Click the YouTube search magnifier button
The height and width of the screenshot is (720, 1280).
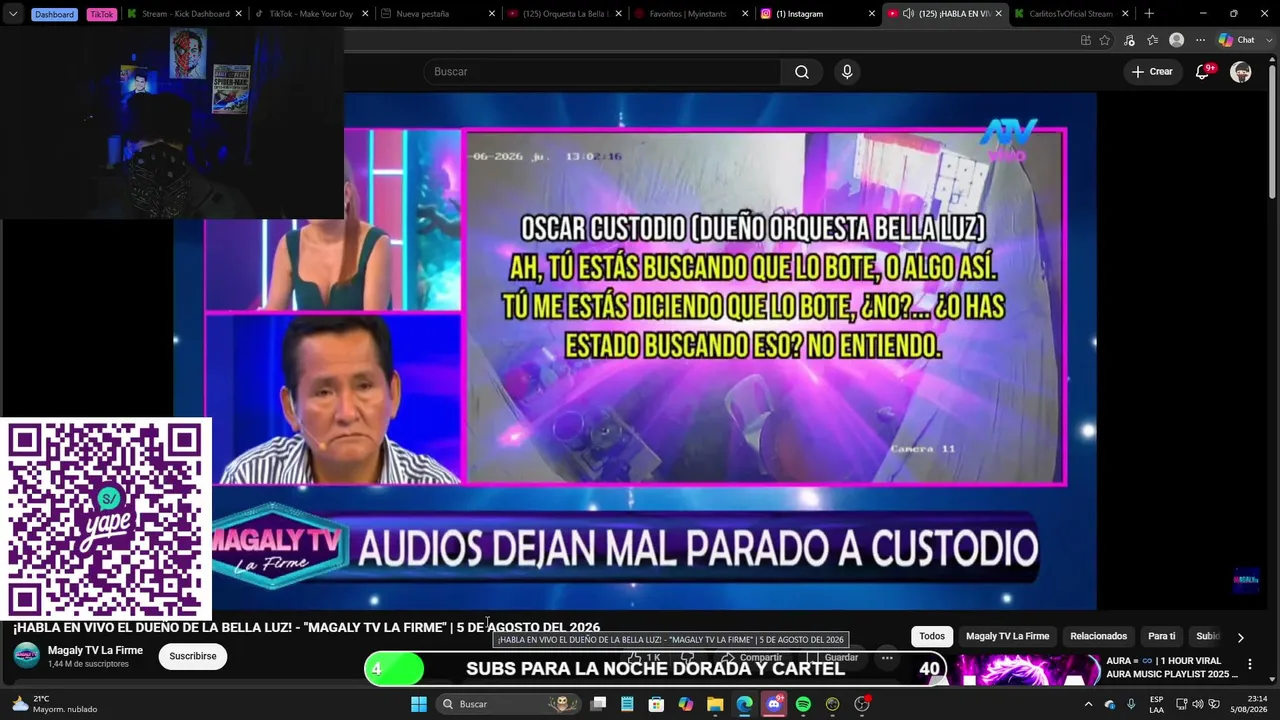[x=802, y=72]
